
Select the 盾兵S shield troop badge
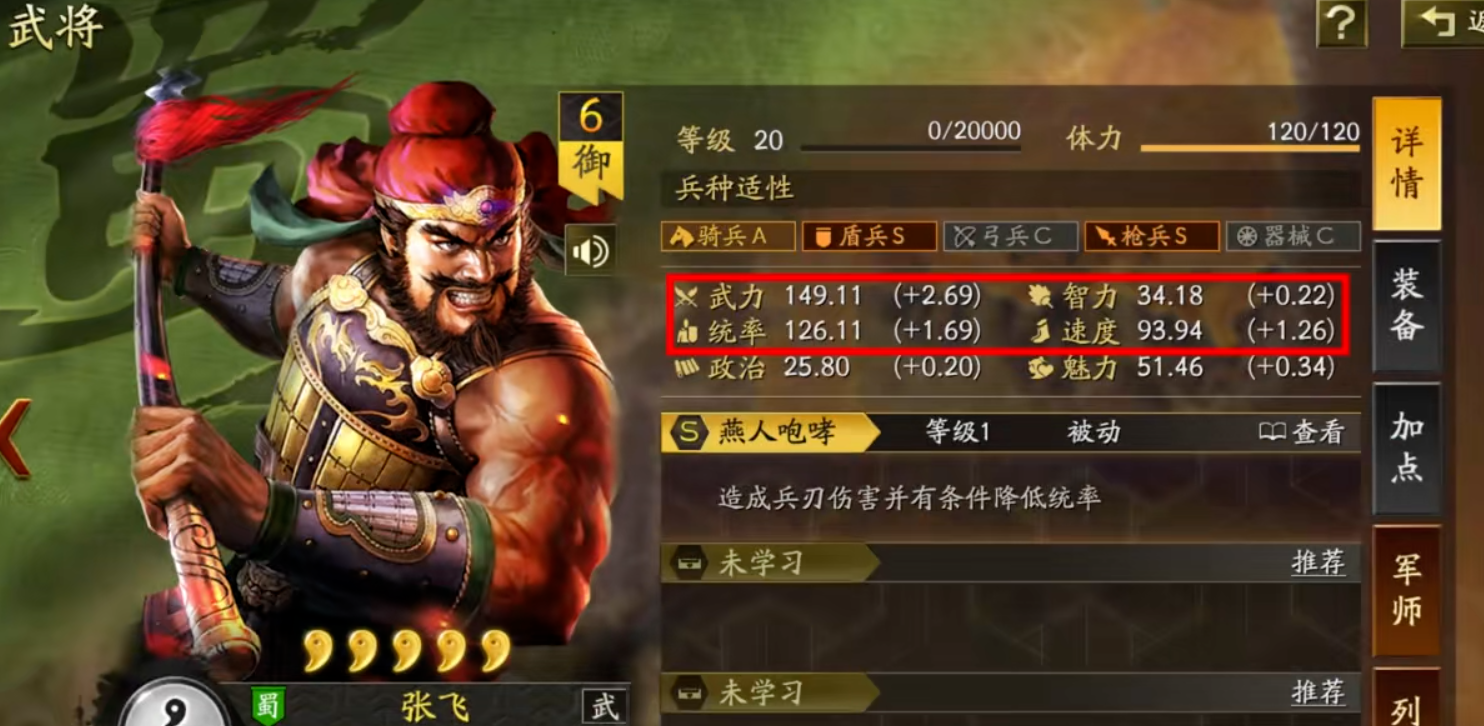(x=870, y=236)
